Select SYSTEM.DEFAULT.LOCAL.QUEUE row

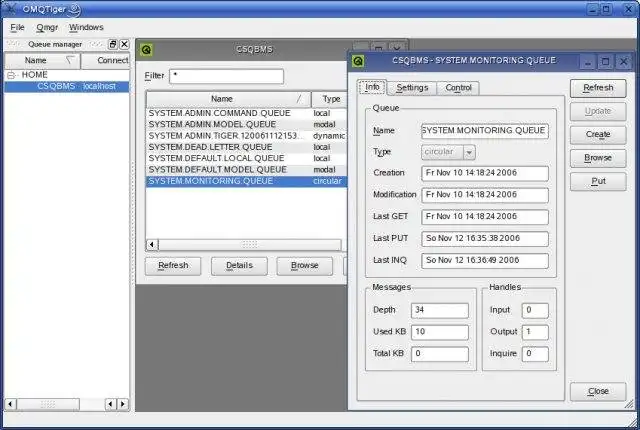tap(246, 159)
